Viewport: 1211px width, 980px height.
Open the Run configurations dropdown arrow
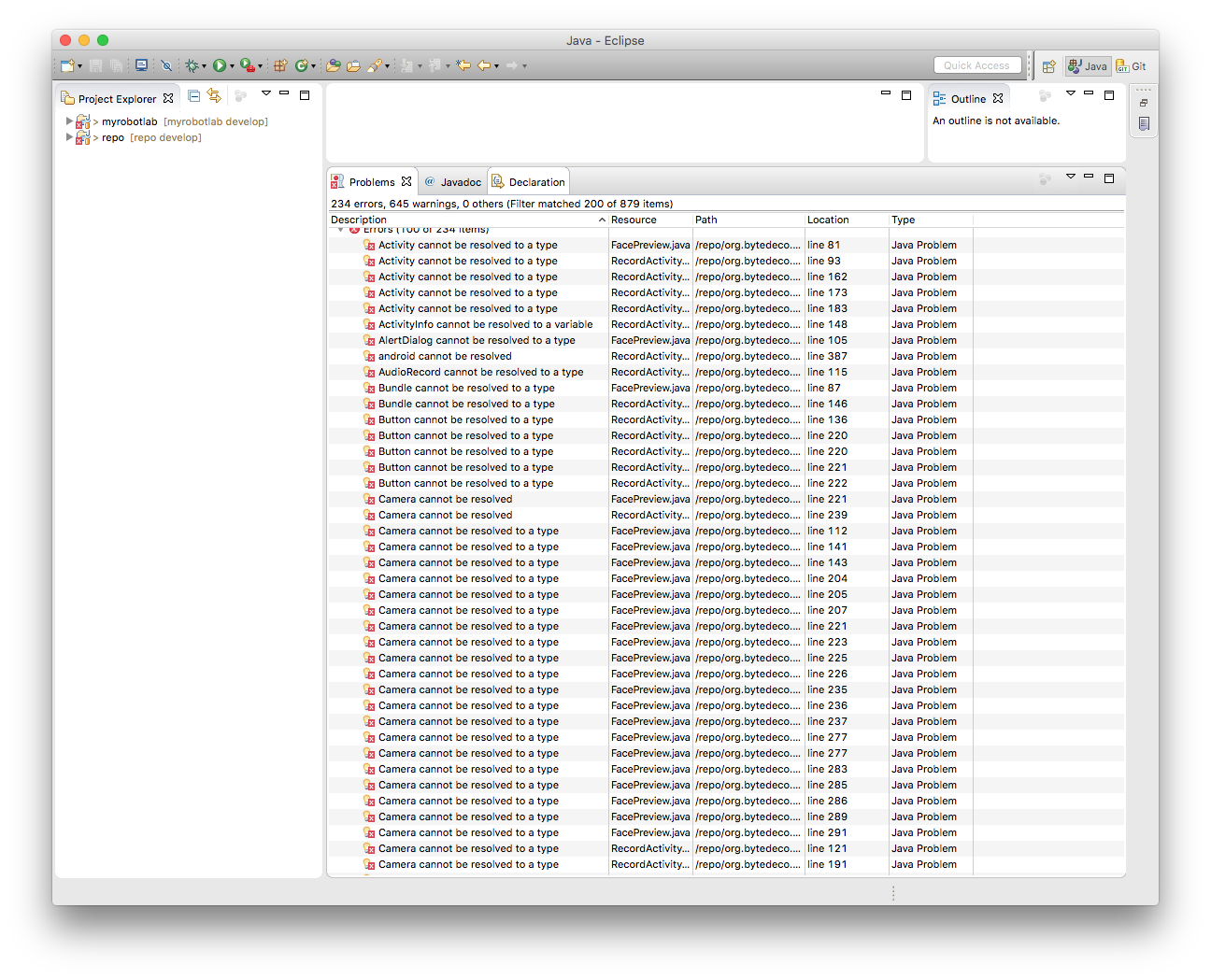pyautogui.click(x=232, y=66)
